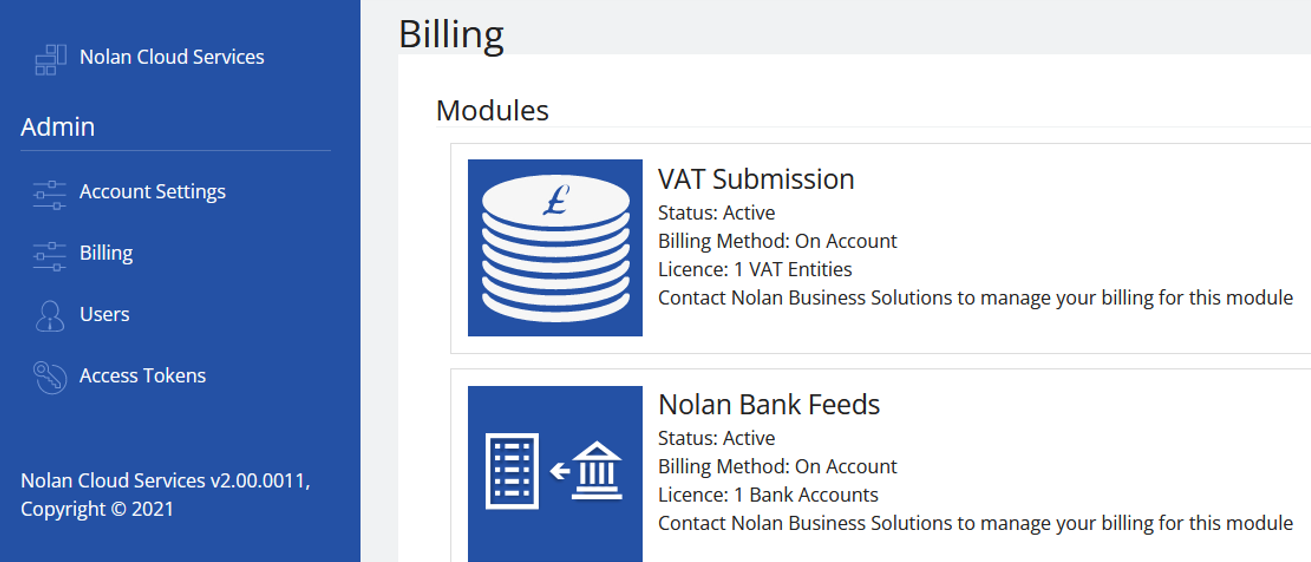
Task: Click the "Licence: 1 VAT Entities" line
Action: click(755, 269)
